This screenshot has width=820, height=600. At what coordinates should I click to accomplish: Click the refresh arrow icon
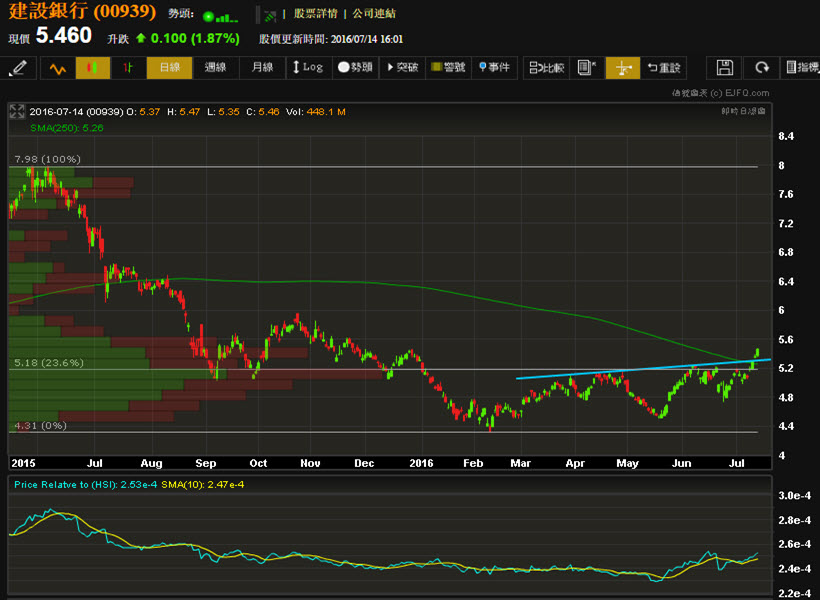pyautogui.click(x=761, y=67)
